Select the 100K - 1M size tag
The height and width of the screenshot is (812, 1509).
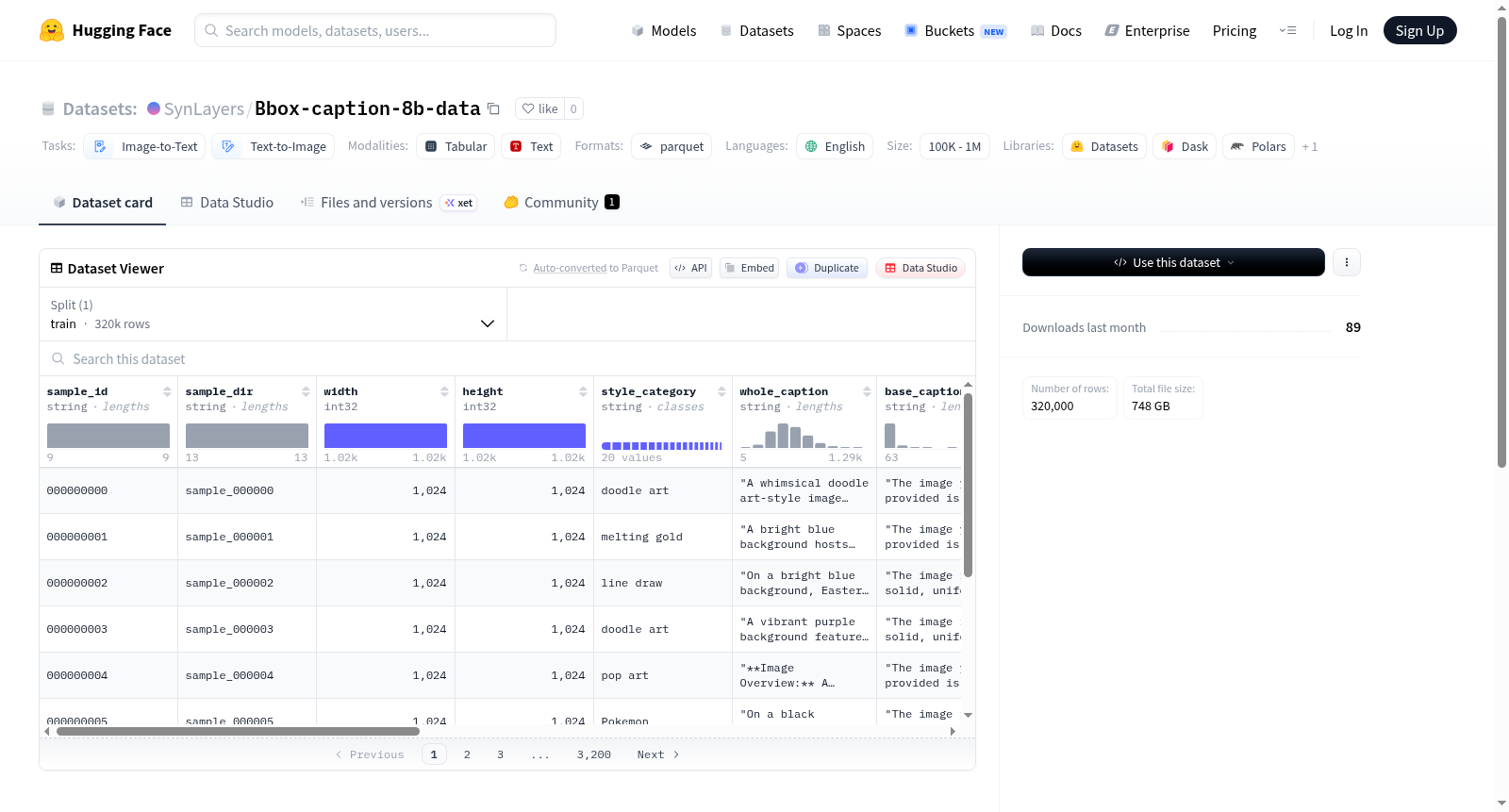click(954, 146)
